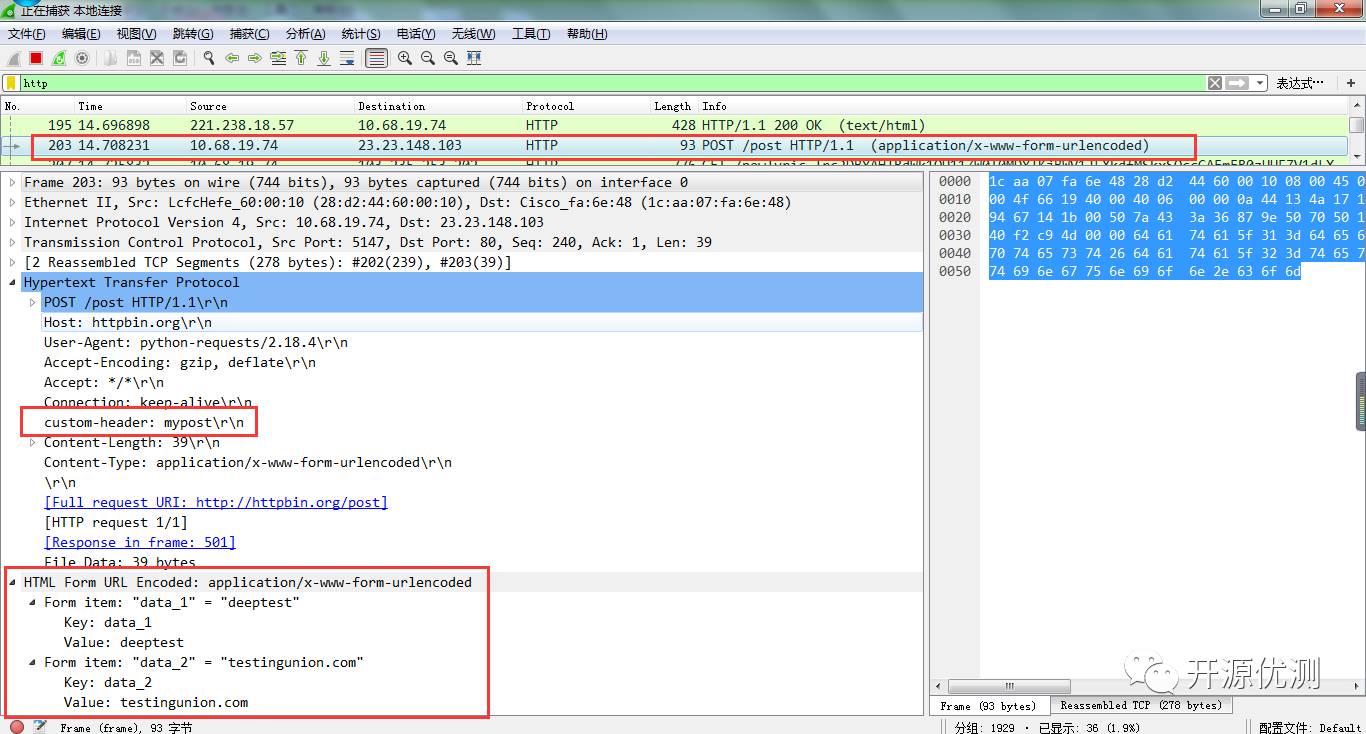
Task: Expand Transmission Control Protocol node
Action: point(13,242)
